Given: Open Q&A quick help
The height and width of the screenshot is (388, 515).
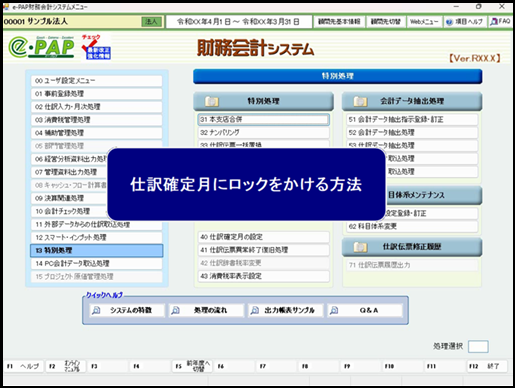Looking at the screenshot, I should 365,310.
